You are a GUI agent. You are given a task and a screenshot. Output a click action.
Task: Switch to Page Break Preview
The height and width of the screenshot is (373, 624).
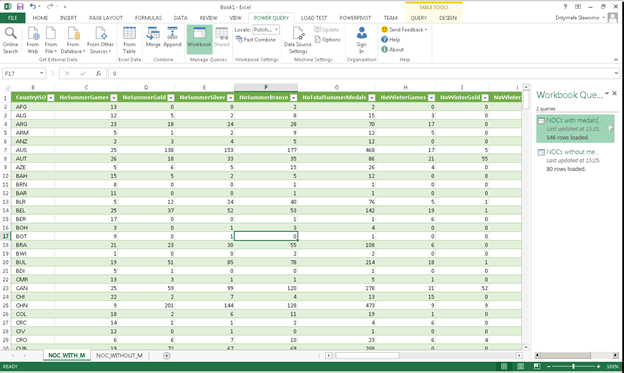[536, 366]
